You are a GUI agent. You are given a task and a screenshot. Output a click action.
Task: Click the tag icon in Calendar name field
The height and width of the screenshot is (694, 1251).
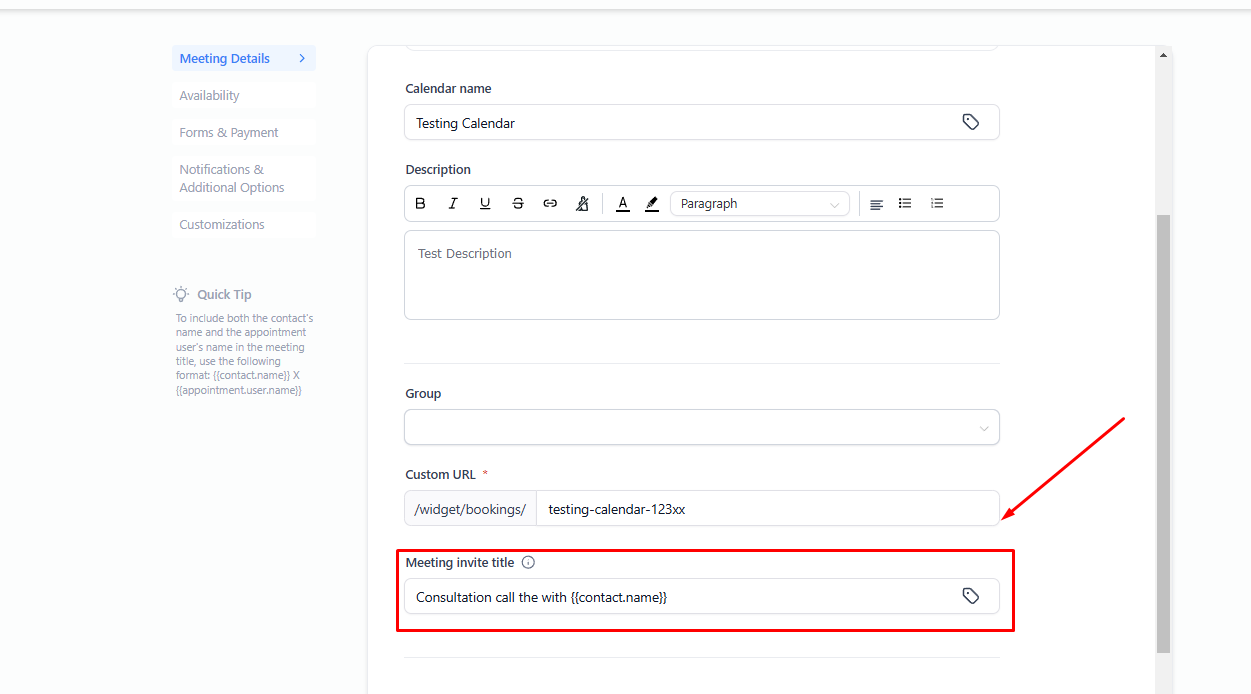click(970, 122)
